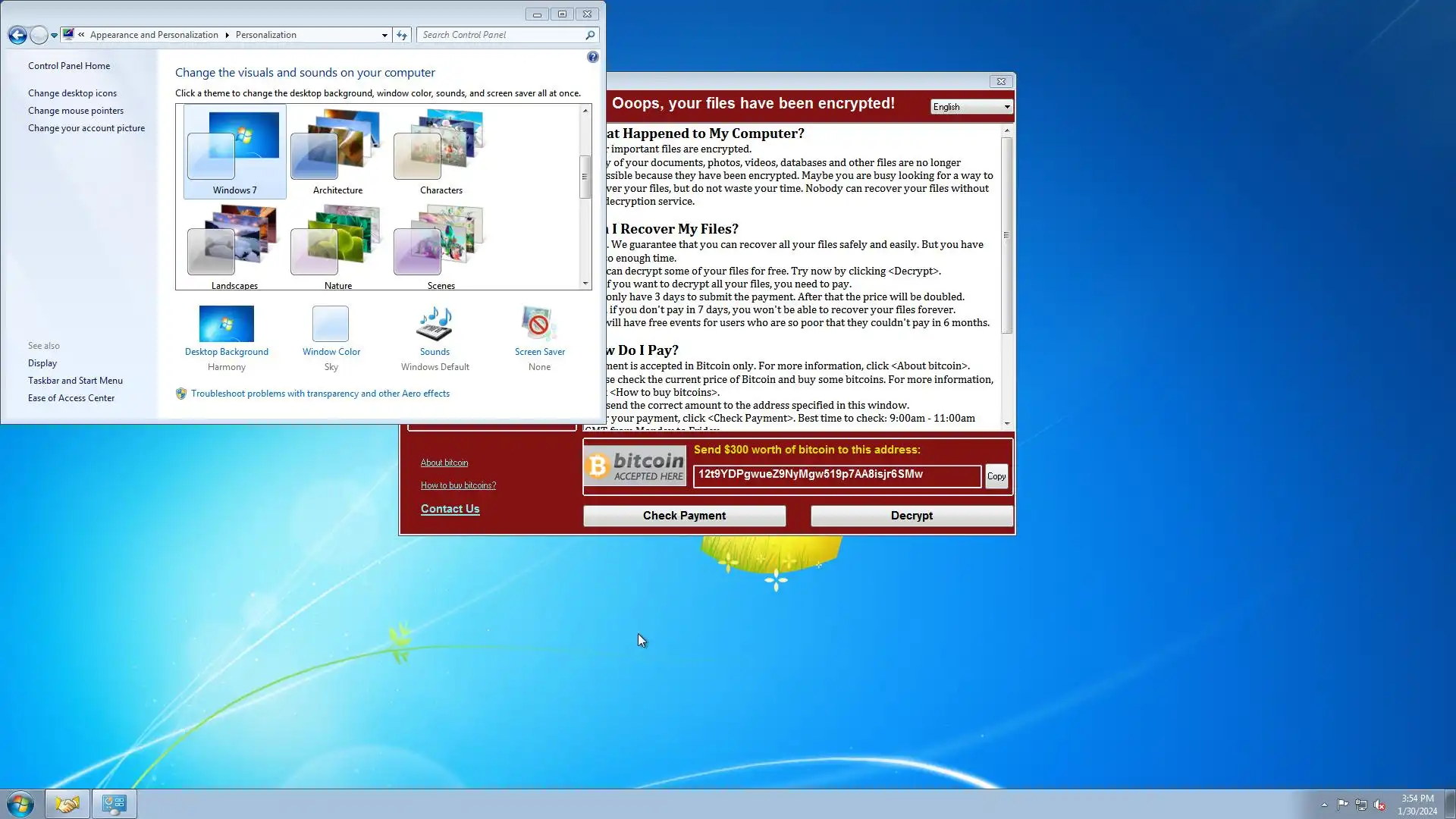Open the Screen Saver icon
The image size is (1456, 819).
539,325
